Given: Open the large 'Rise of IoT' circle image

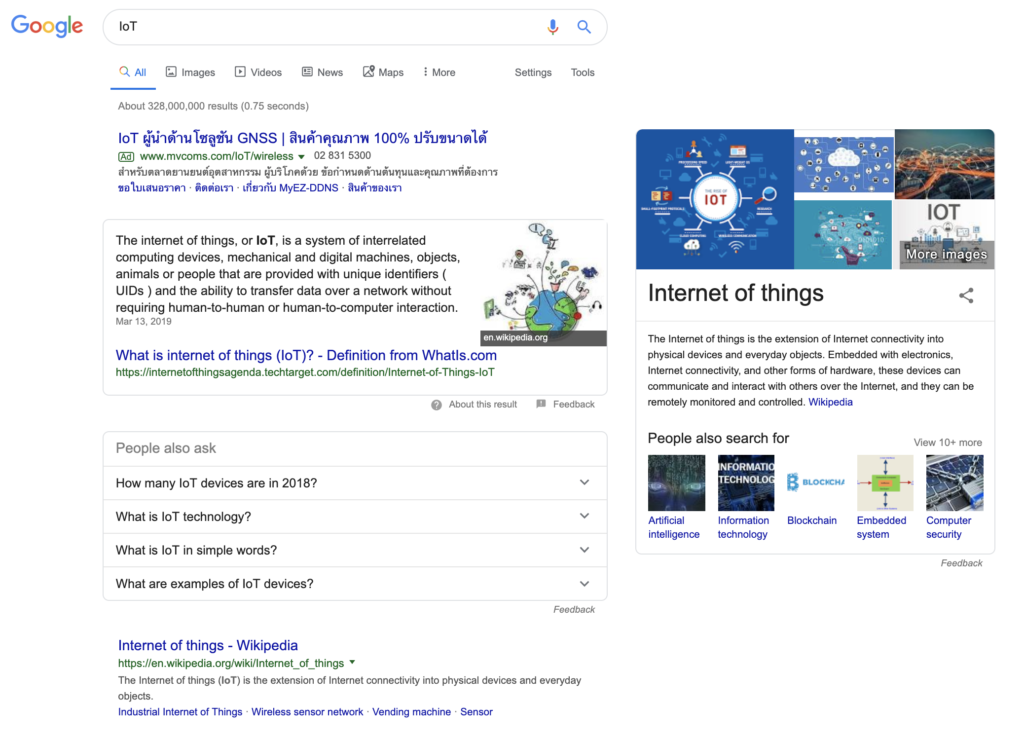Looking at the screenshot, I should pos(715,199).
